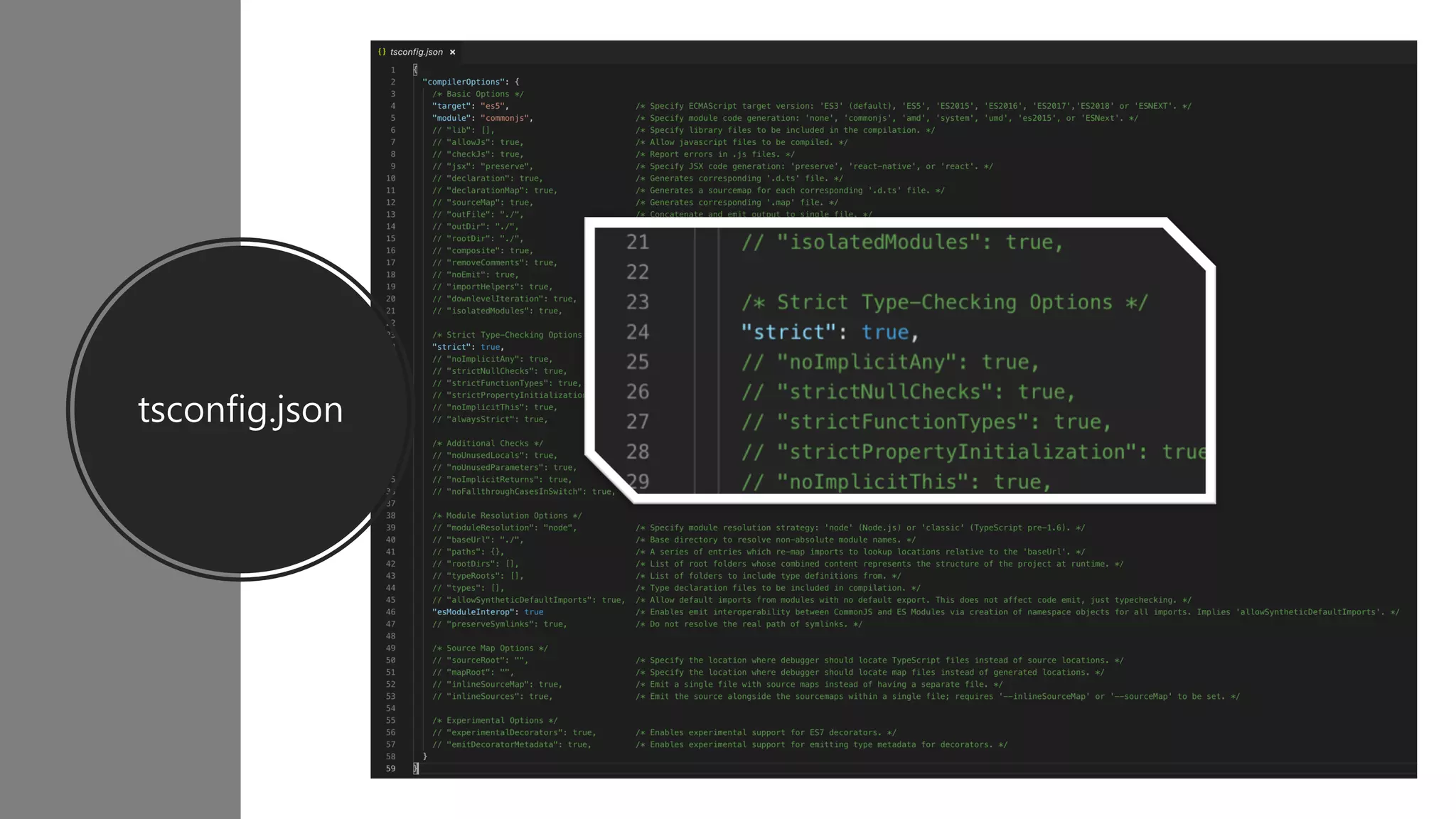Click the commented "sourceMap": true on line 12

tap(483, 203)
